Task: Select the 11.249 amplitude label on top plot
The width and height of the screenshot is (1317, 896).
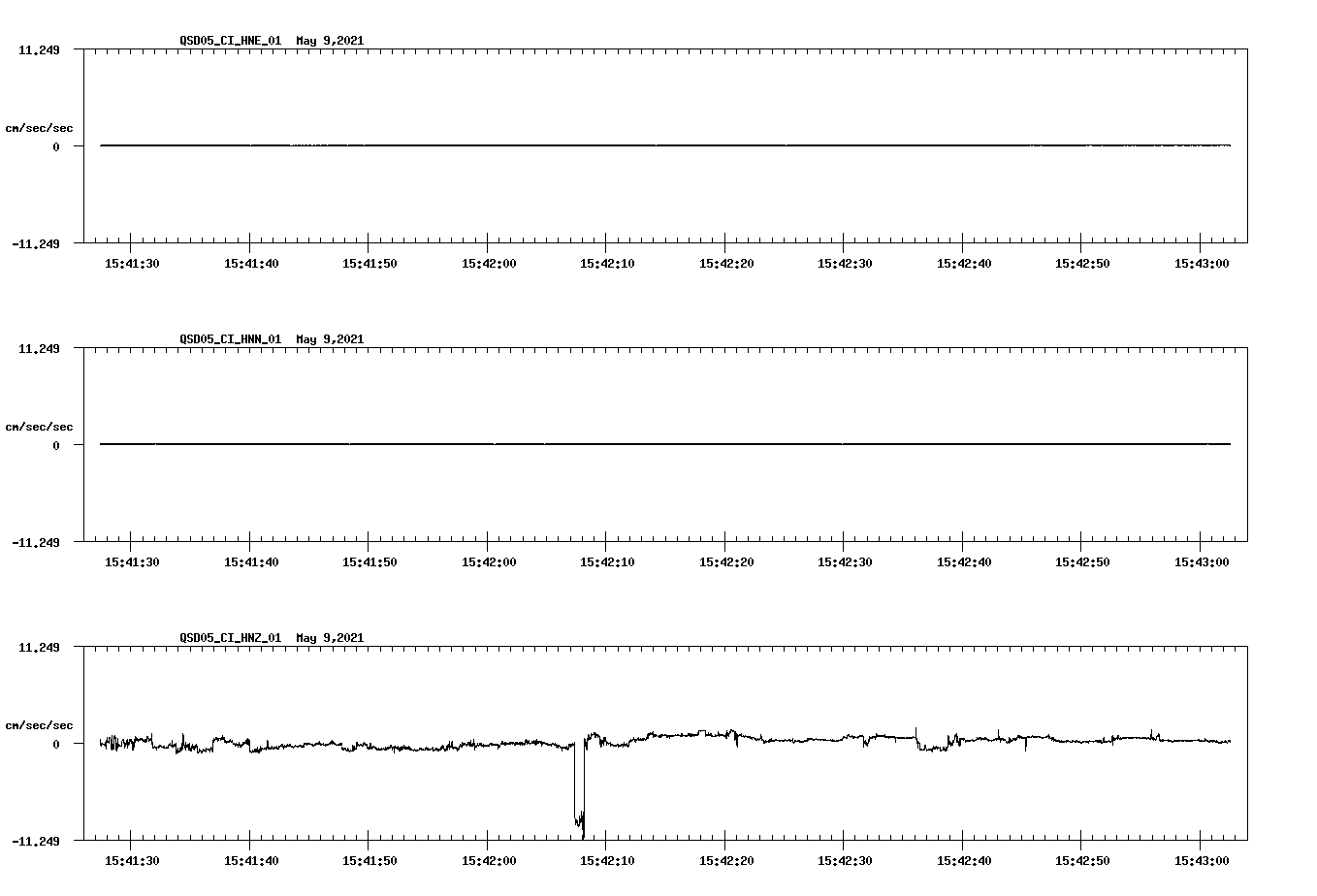Action: pyautogui.click(x=40, y=48)
